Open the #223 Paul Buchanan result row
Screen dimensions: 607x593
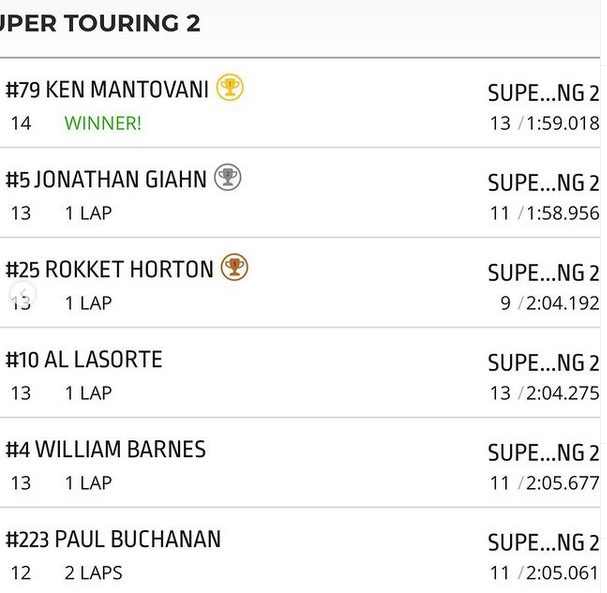[x=300, y=550]
